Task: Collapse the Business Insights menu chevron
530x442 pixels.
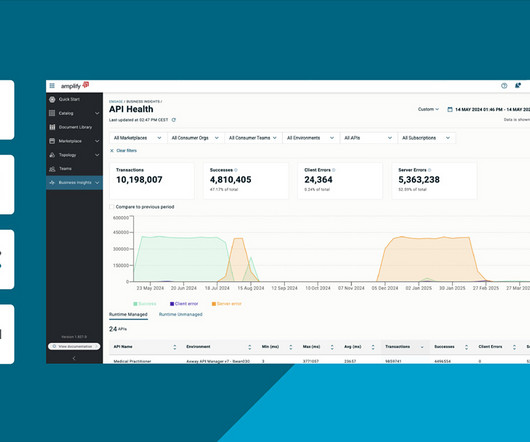Action: [97, 183]
